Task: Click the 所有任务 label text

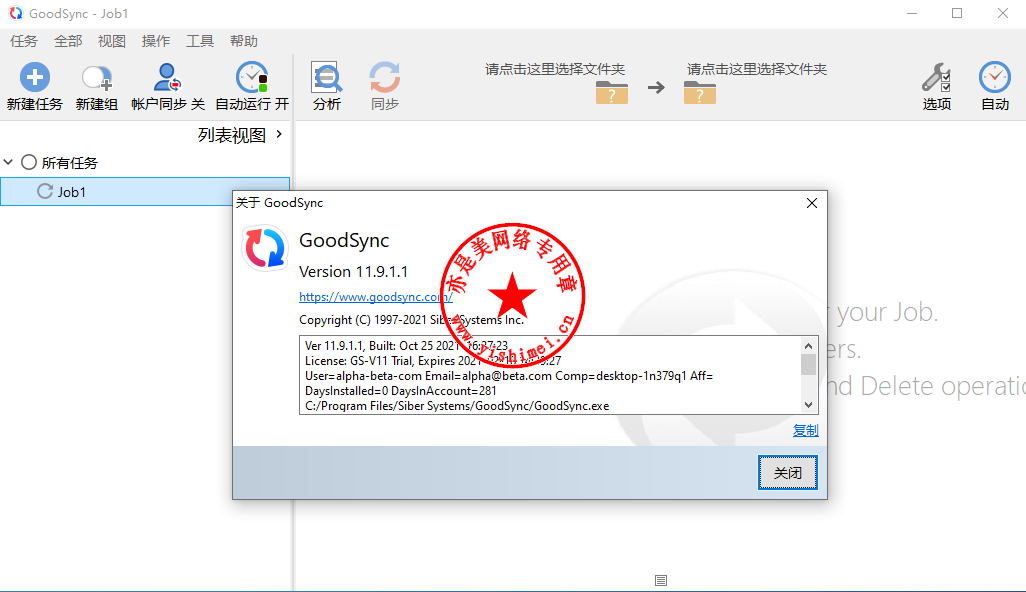Action: pyautogui.click(x=69, y=163)
